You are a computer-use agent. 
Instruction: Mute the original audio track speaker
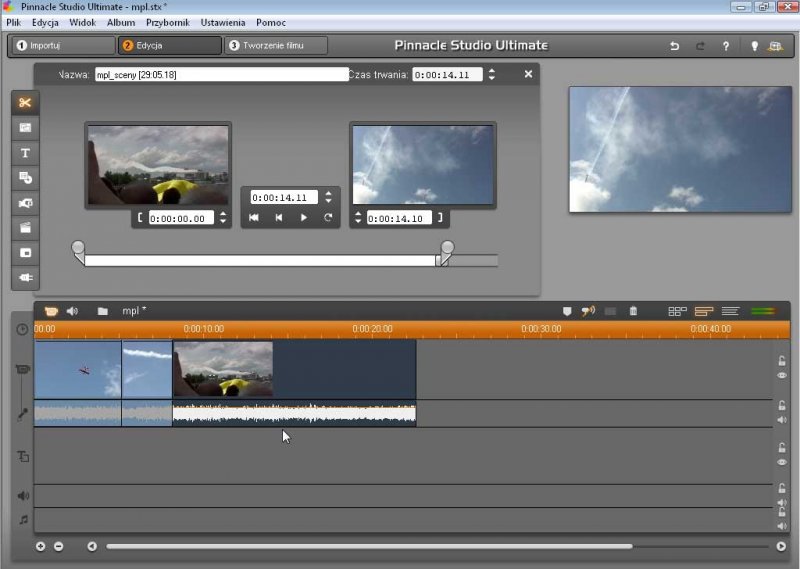[x=782, y=420]
